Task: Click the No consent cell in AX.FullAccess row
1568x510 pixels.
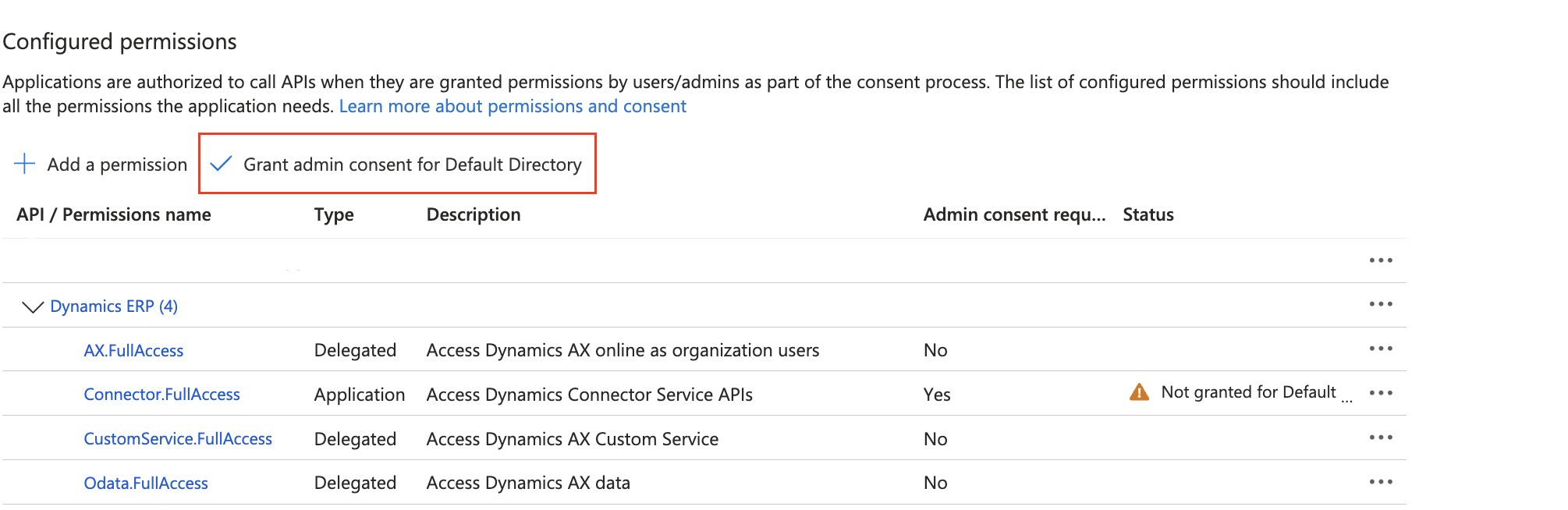Action: [935, 351]
